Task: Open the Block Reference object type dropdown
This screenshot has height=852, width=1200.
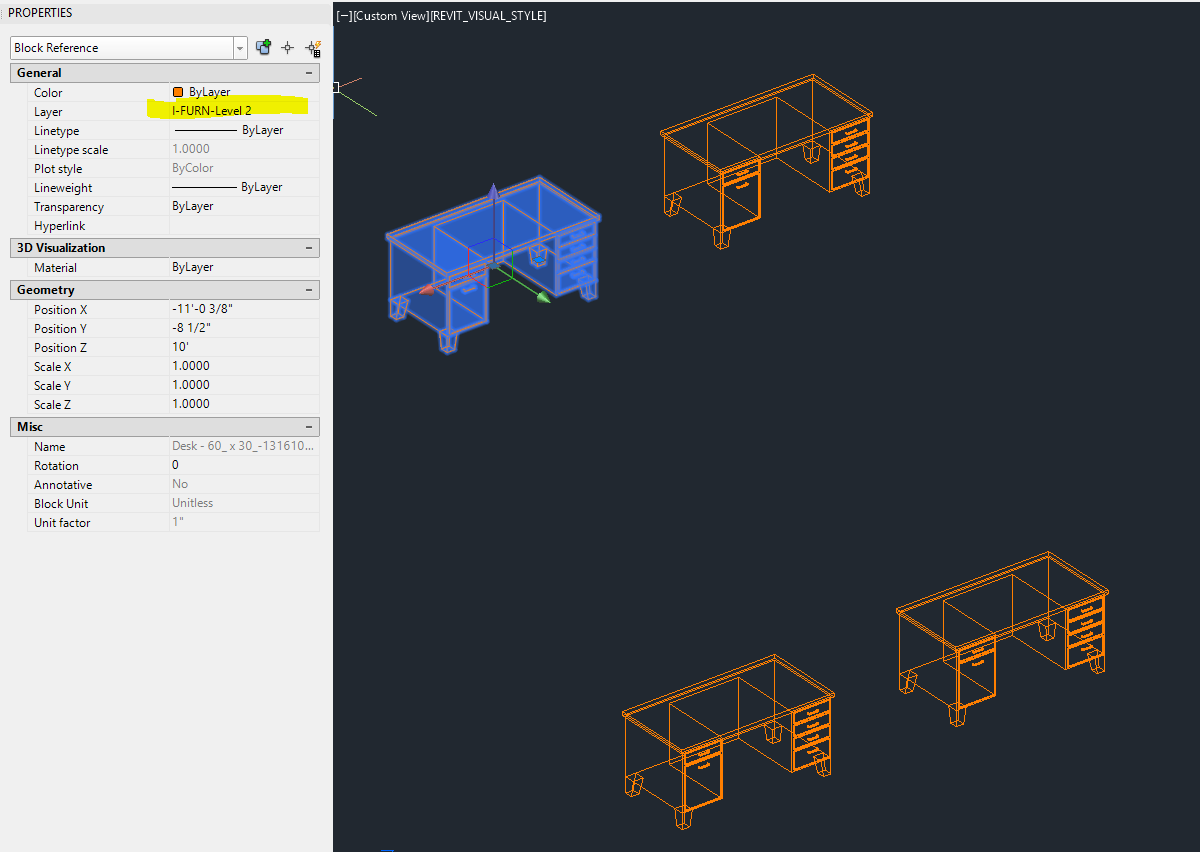Action: pos(238,47)
